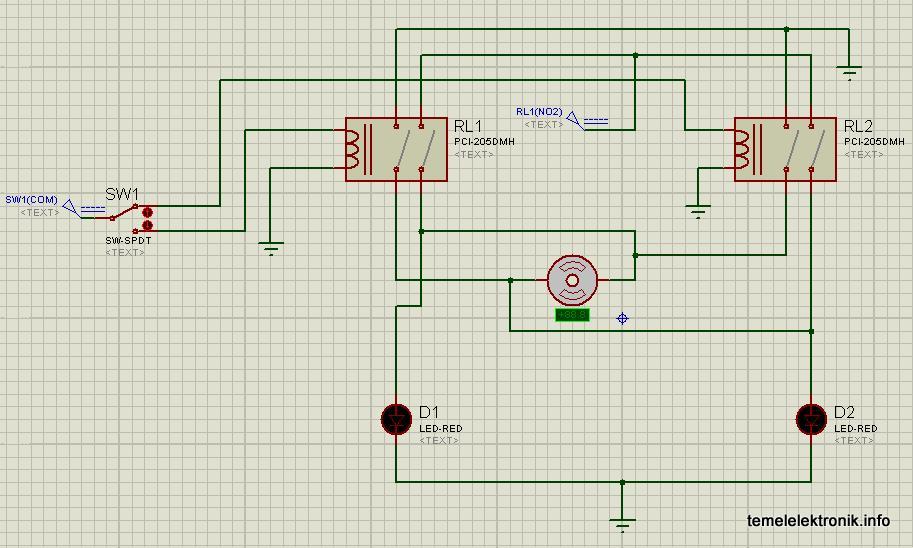Click the upper red actuator dot on SW1
This screenshot has width=913, height=548.
147,213
